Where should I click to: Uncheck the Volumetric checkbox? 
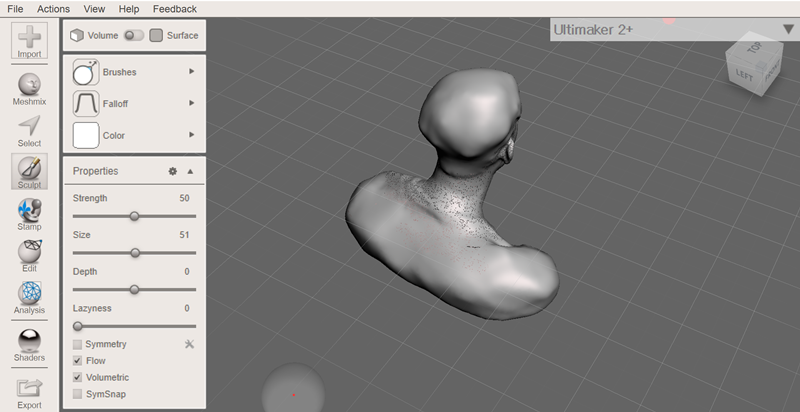point(78,378)
